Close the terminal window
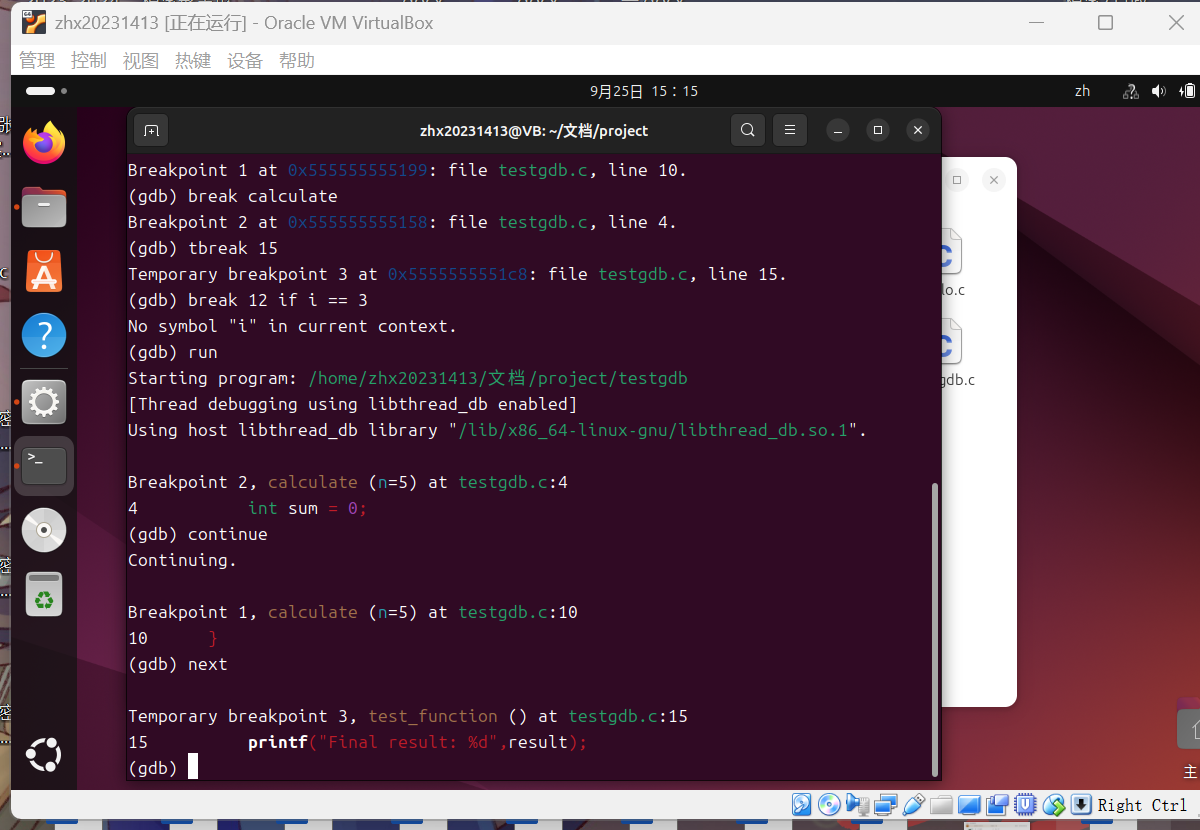Screen dimensions: 1200x830 (x=918, y=130)
